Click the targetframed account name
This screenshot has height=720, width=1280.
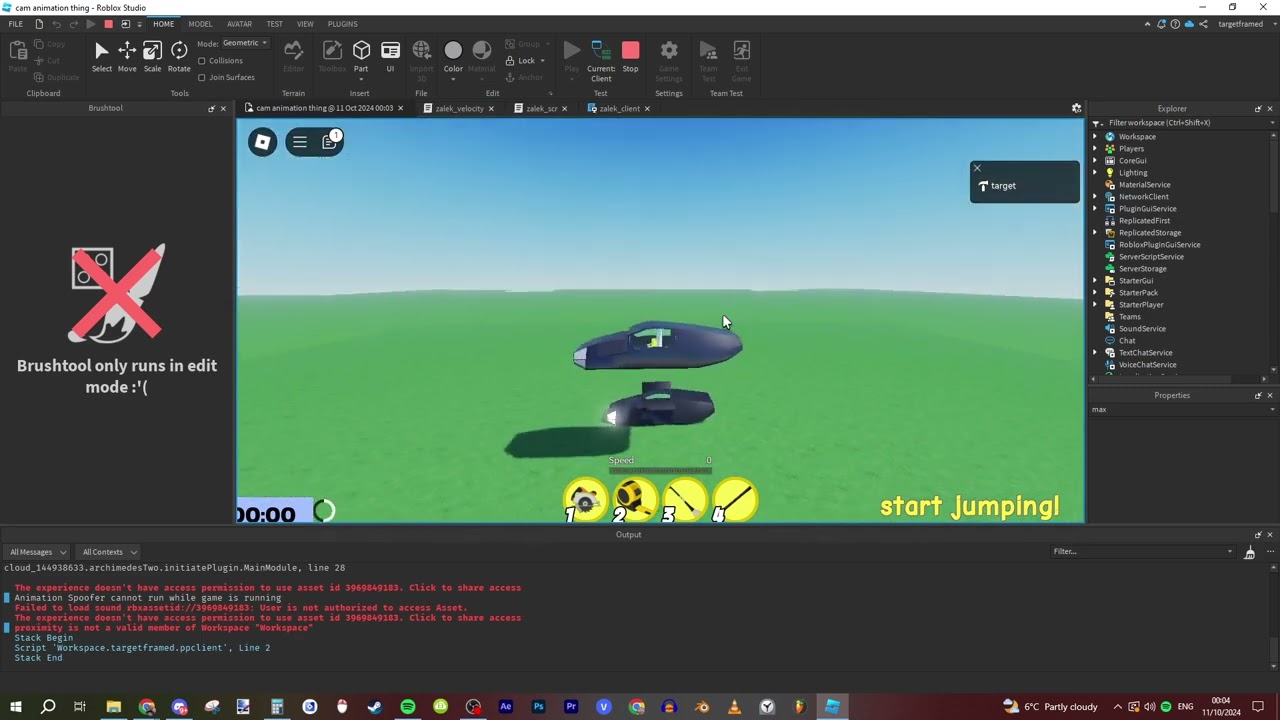(1241, 24)
